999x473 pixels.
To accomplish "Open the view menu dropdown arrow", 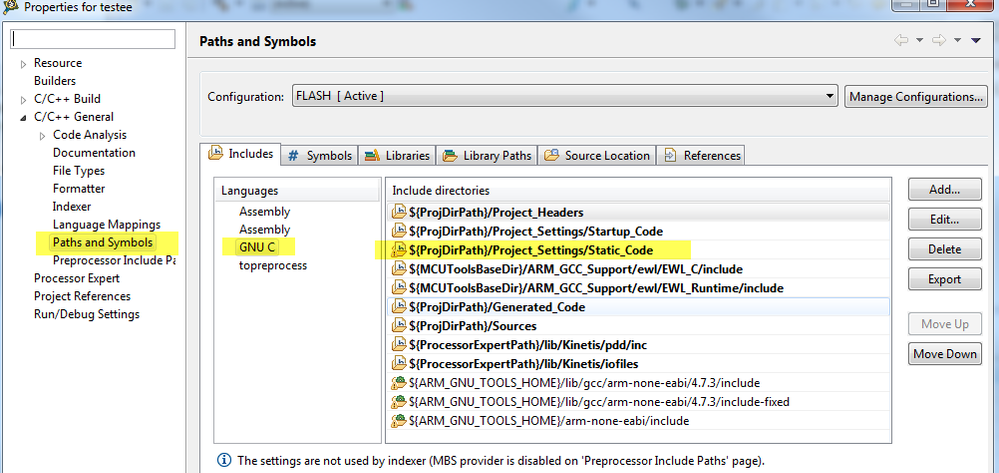I will [975, 41].
